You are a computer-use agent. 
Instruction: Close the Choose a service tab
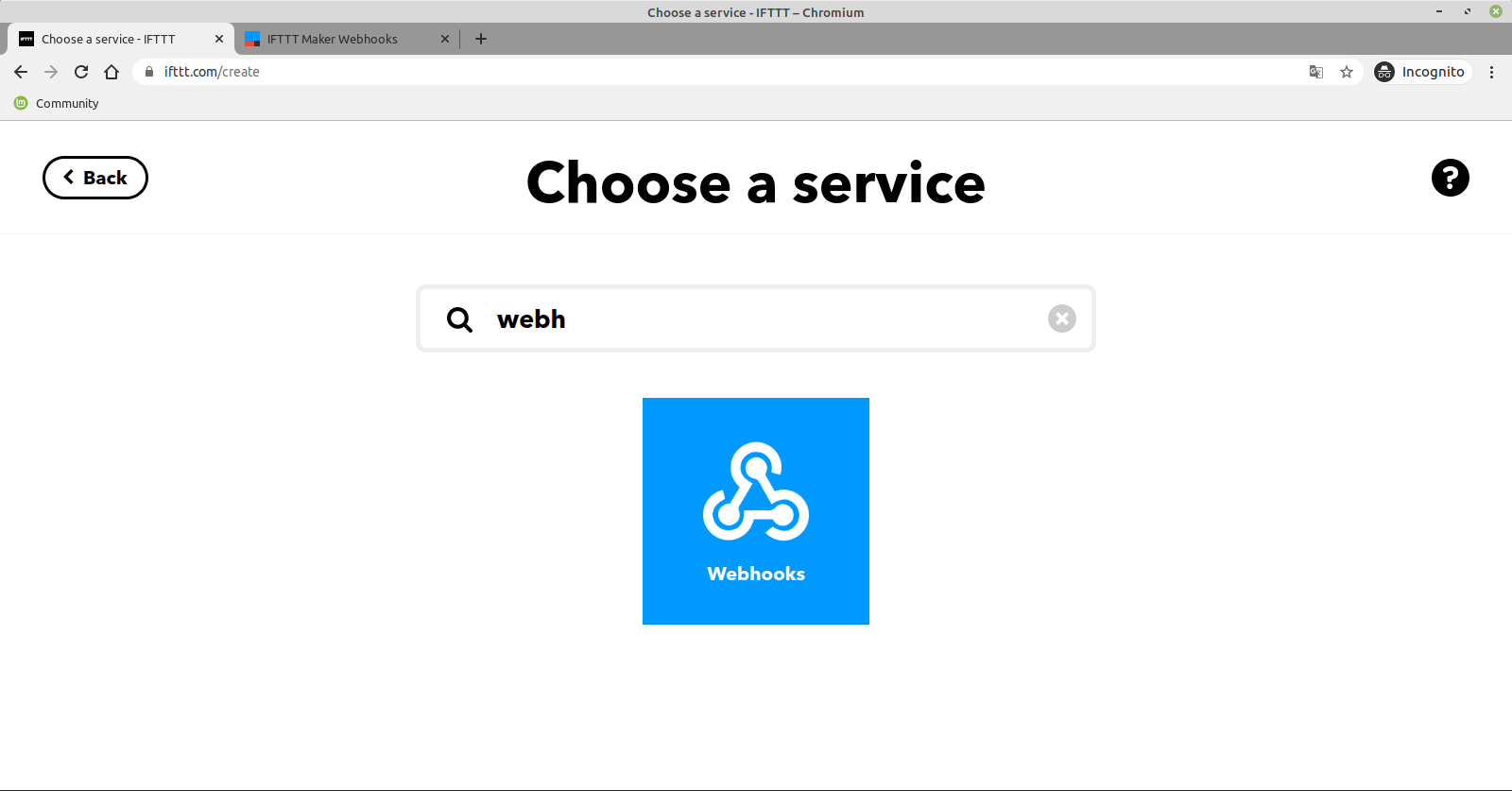coord(219,39)
